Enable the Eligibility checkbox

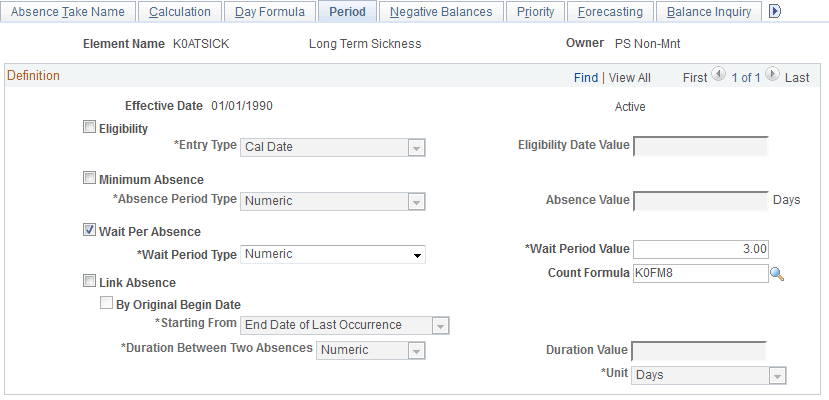pyautogui.click(x=90, y=127)
